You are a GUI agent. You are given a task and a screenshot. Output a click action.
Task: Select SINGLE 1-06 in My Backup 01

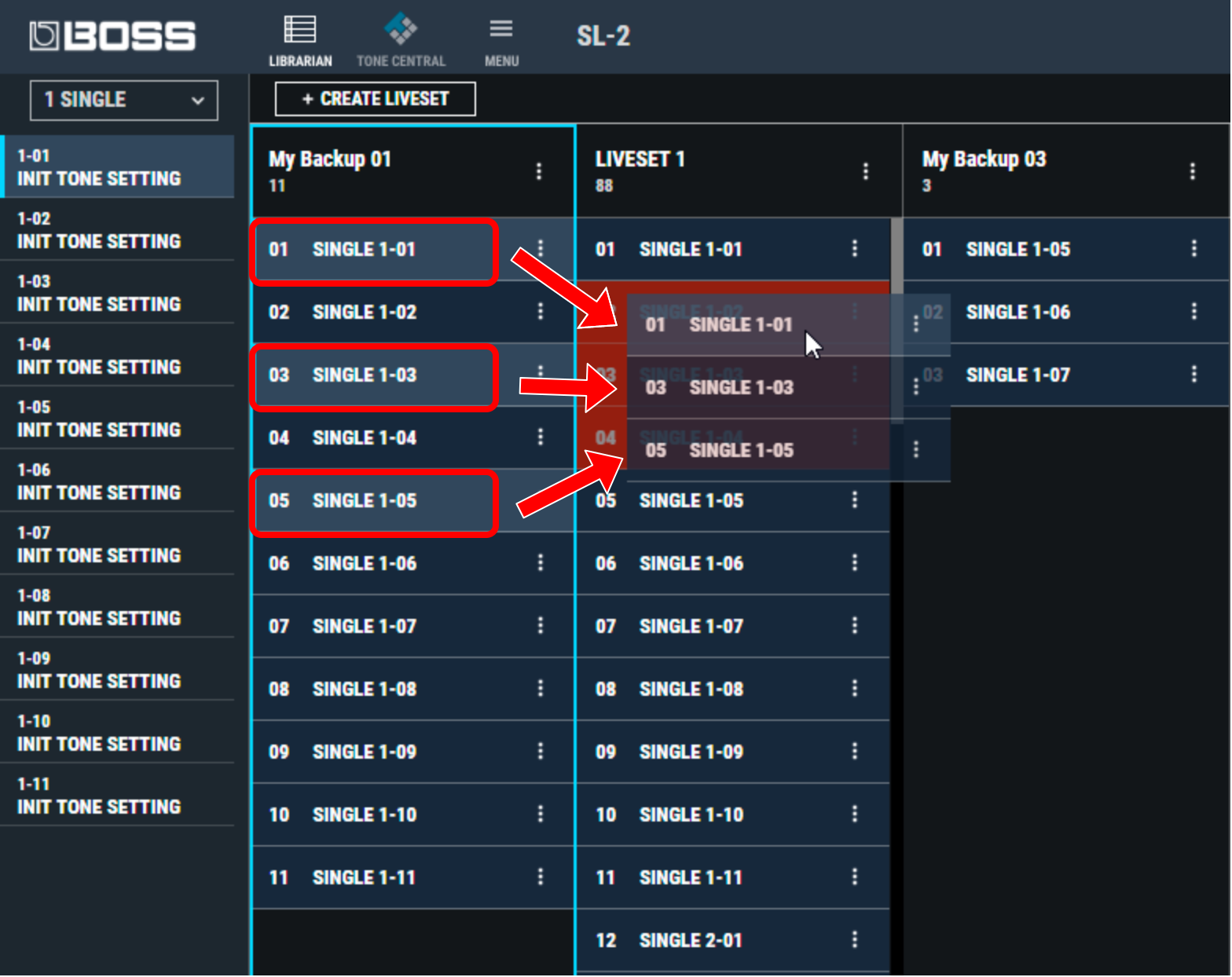(x=413, y=563)
